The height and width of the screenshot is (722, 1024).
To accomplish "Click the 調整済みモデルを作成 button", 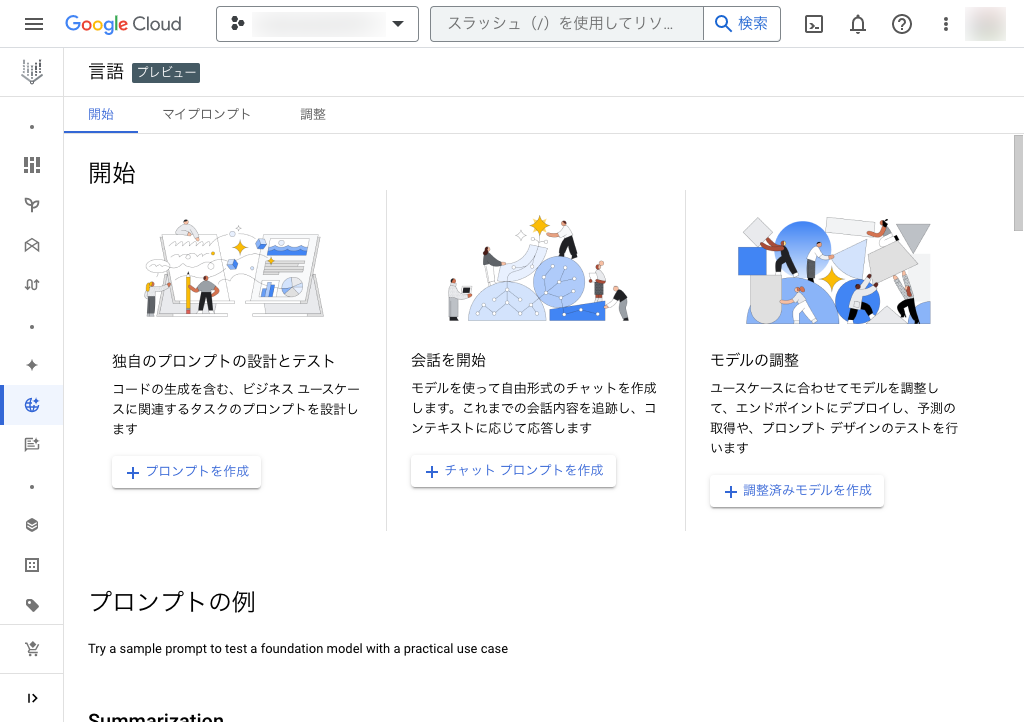I will point(797,491).
